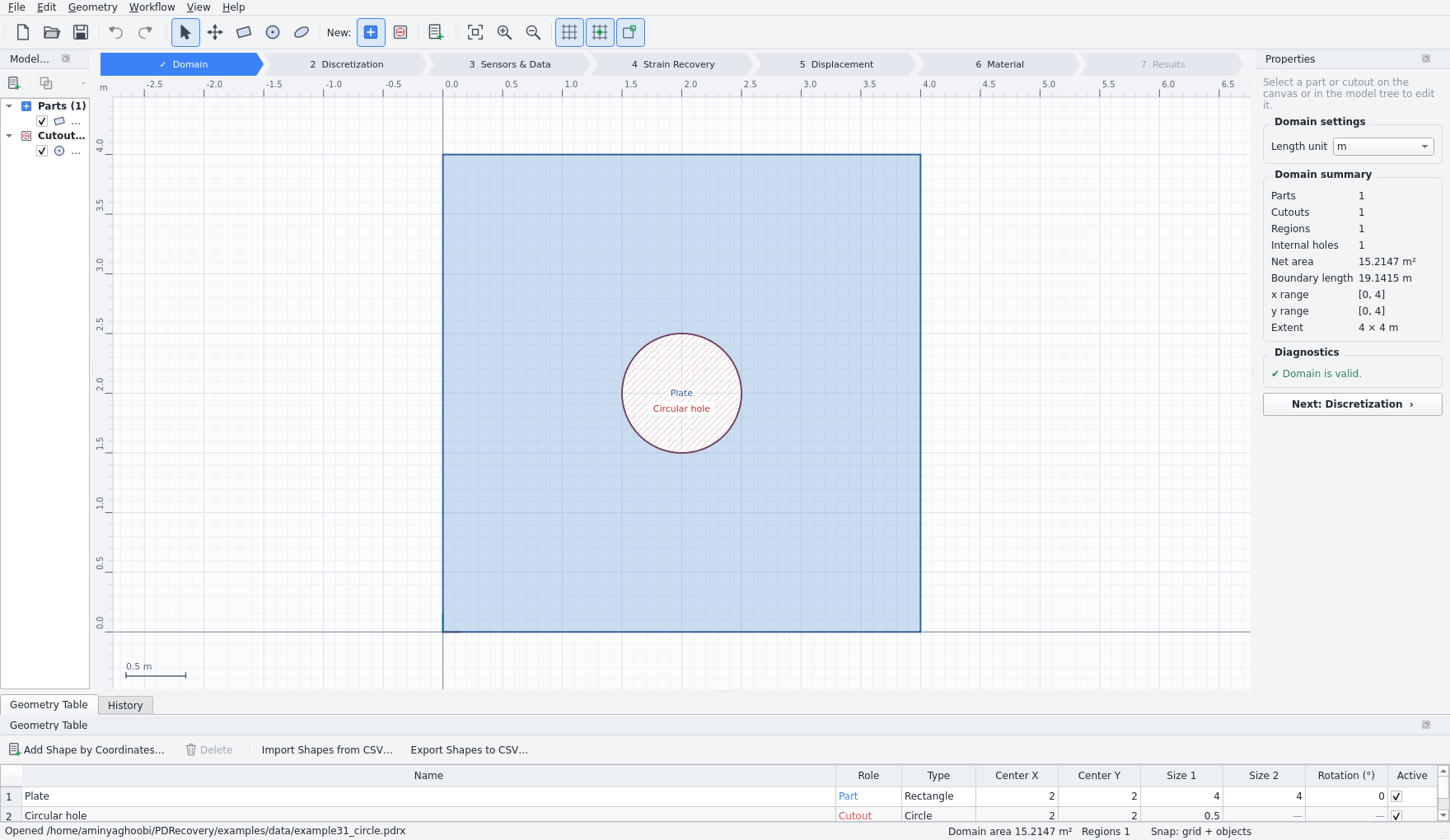
Task: Click Export Shapes to CSV
Action: [469, 749]
